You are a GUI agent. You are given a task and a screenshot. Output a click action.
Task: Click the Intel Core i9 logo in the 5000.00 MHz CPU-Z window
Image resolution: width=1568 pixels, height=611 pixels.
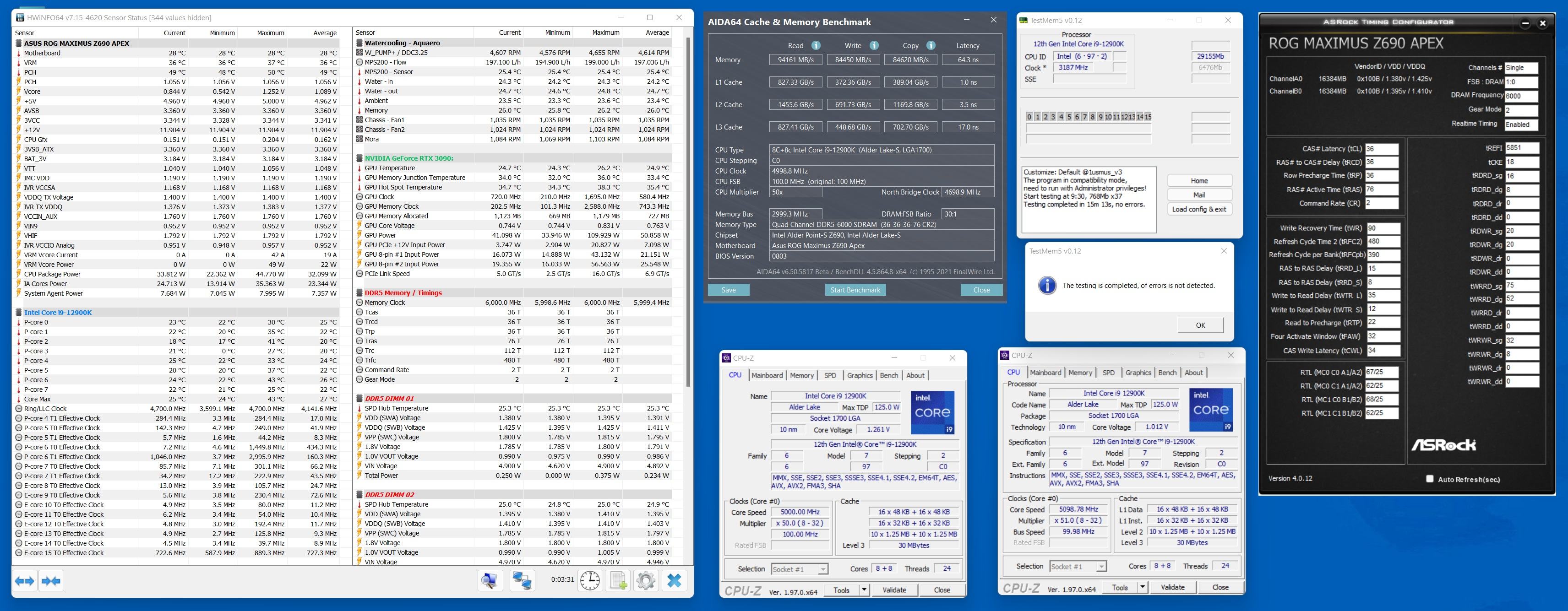(x=932, y=412)
